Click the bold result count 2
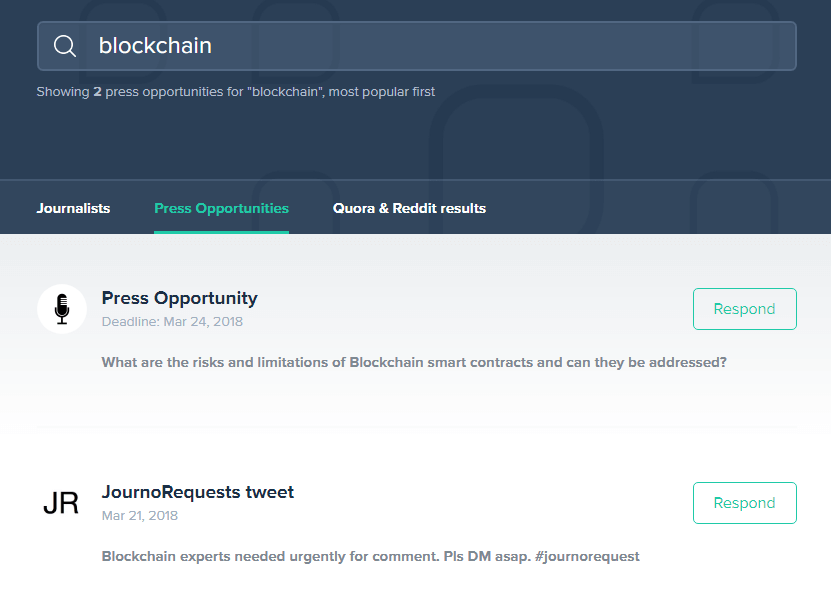The image size is (831, 594). (98, 92)
